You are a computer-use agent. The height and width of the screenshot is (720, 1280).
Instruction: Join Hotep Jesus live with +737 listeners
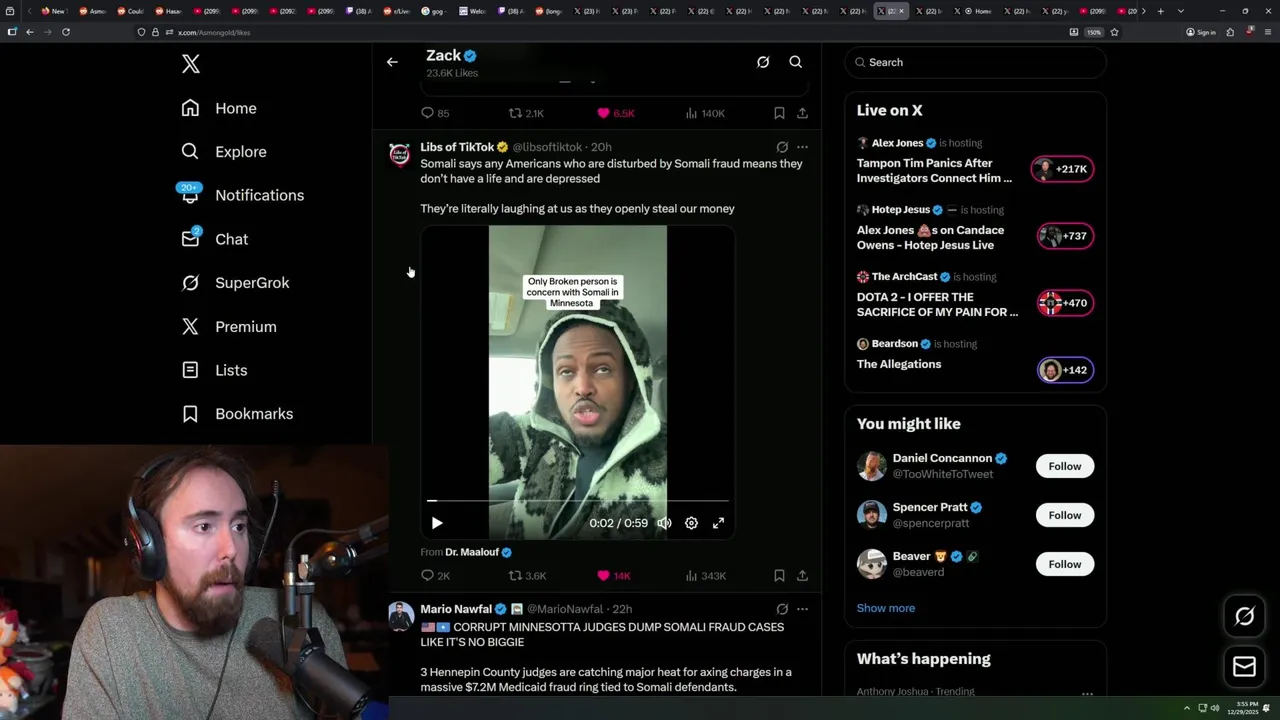click(1065, 236)
